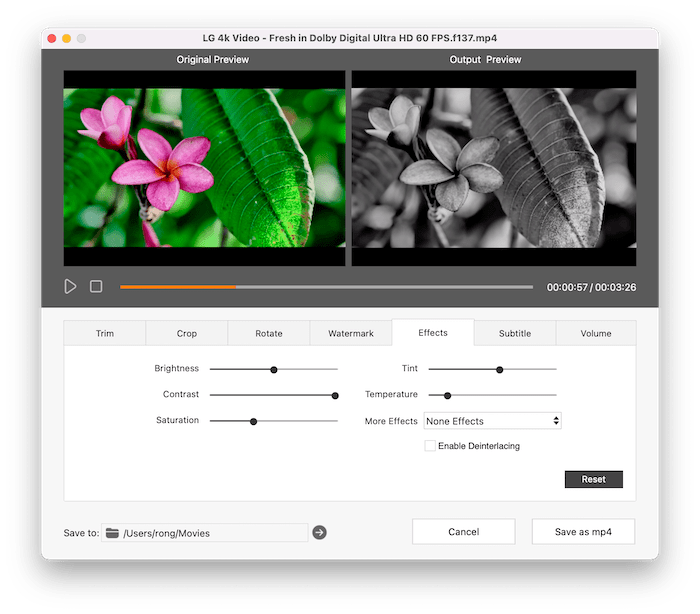Screen dimensions: 700x614
Task: Click the Cancel button
Action: click(463, 532)
